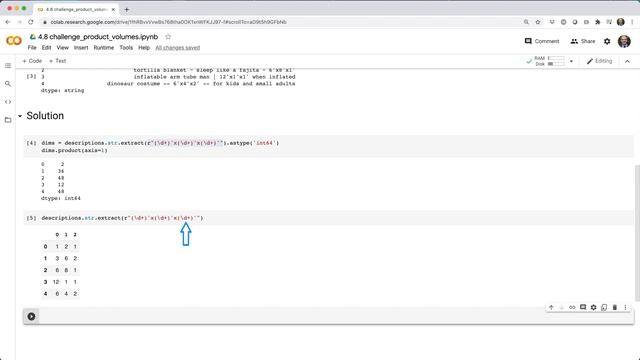
Task: Copy link to cell icon
Action: (x=572, y=307)
